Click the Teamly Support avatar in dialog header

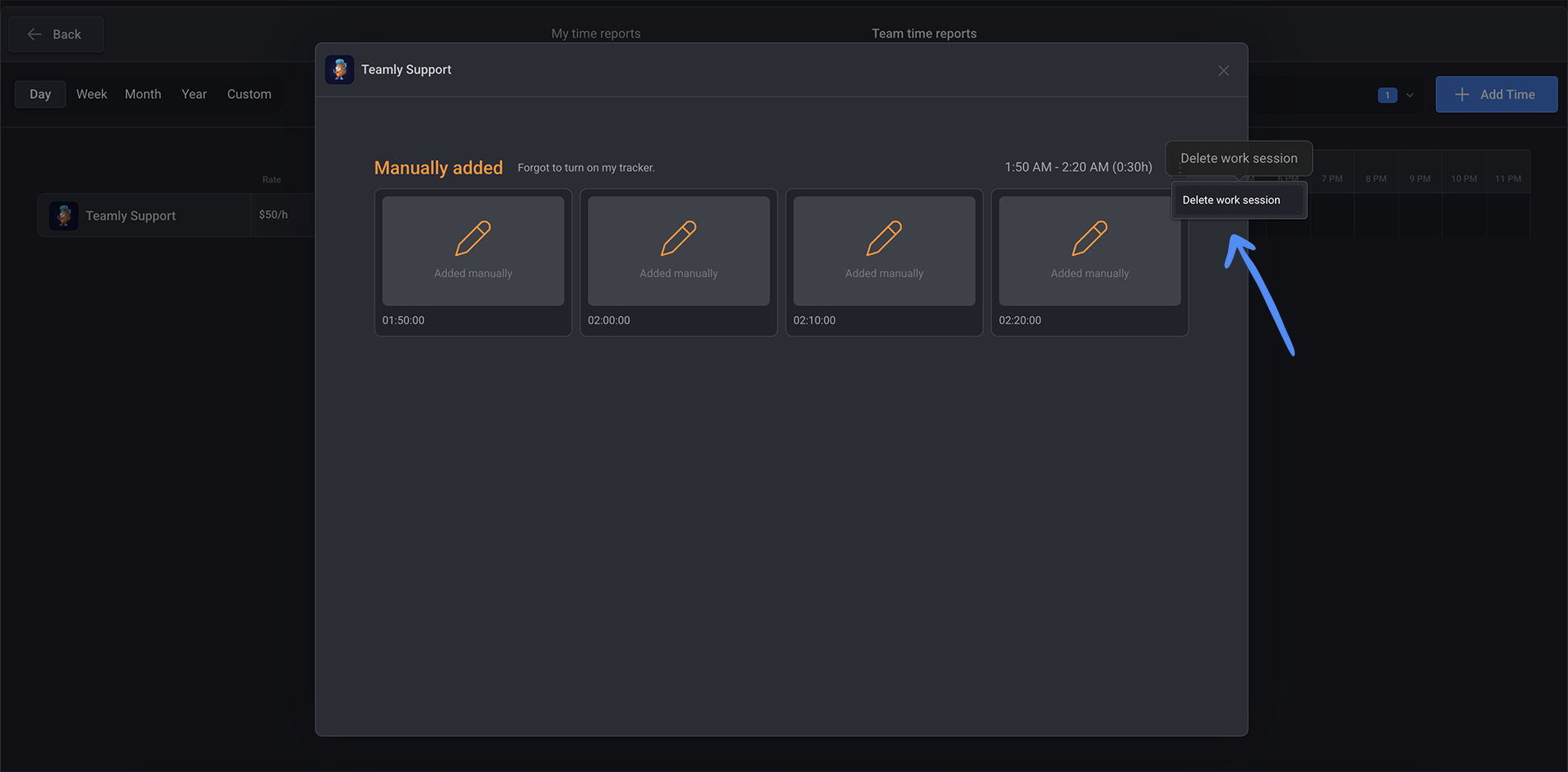[x=340, y=70]
